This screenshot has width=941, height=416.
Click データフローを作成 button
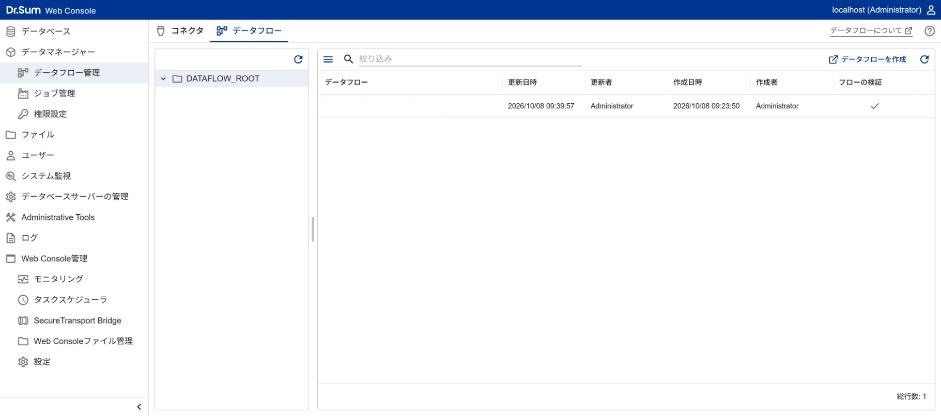click(867, 59)
